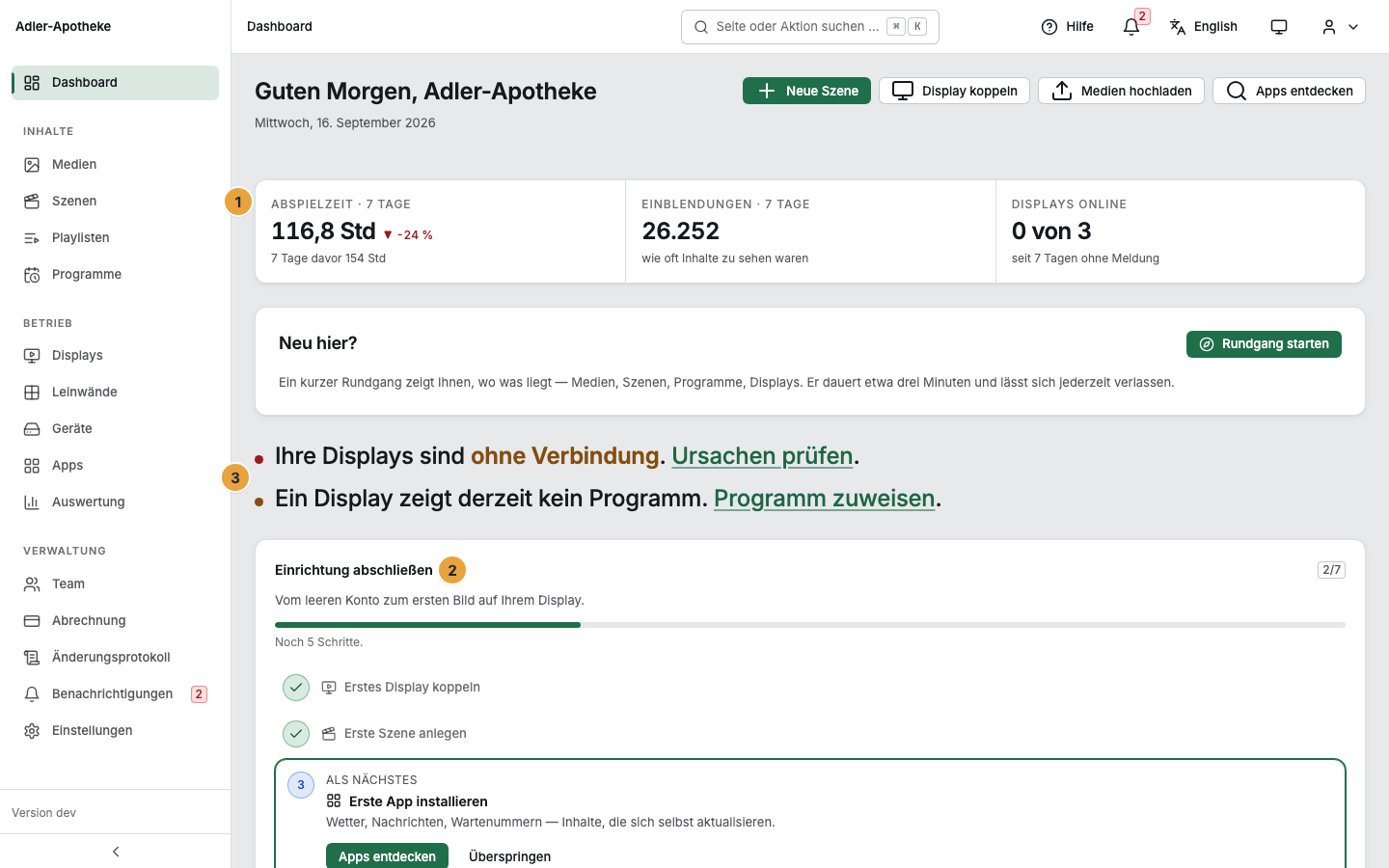Screen dimensions: 1389x868
Task: Click the Neue Szene button
Action: point(806,91)
